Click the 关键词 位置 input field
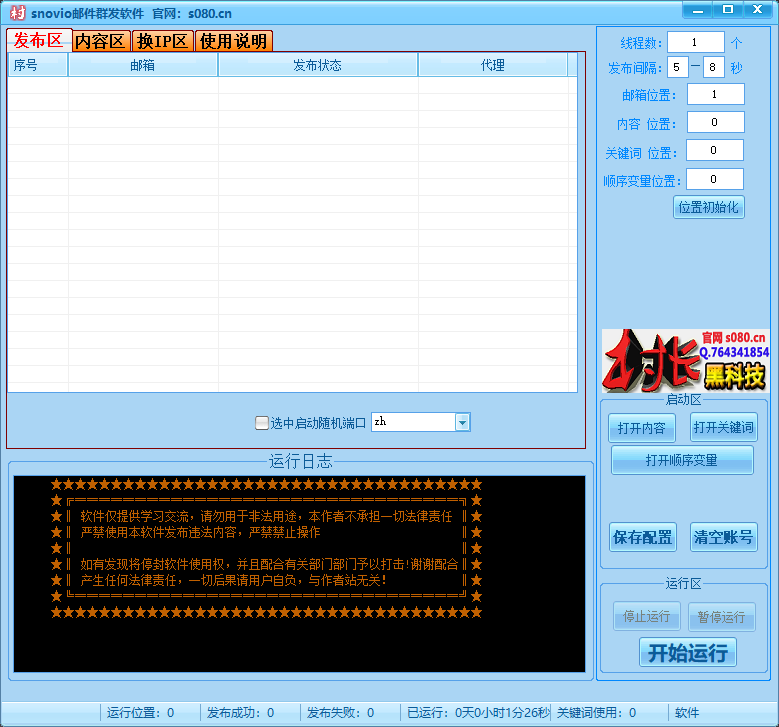This screenshot has height=727, width=779. click(714, 150)
